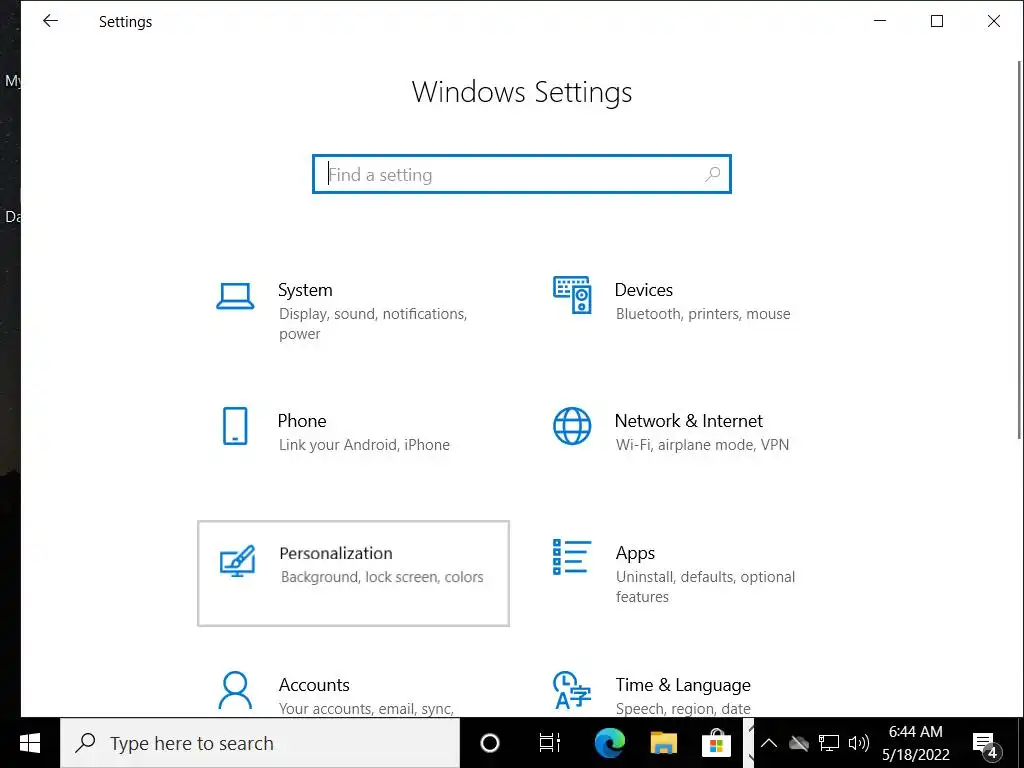Click the taskbar Type here to search box
Viewport: 1024px width, 768px height.
260,743
